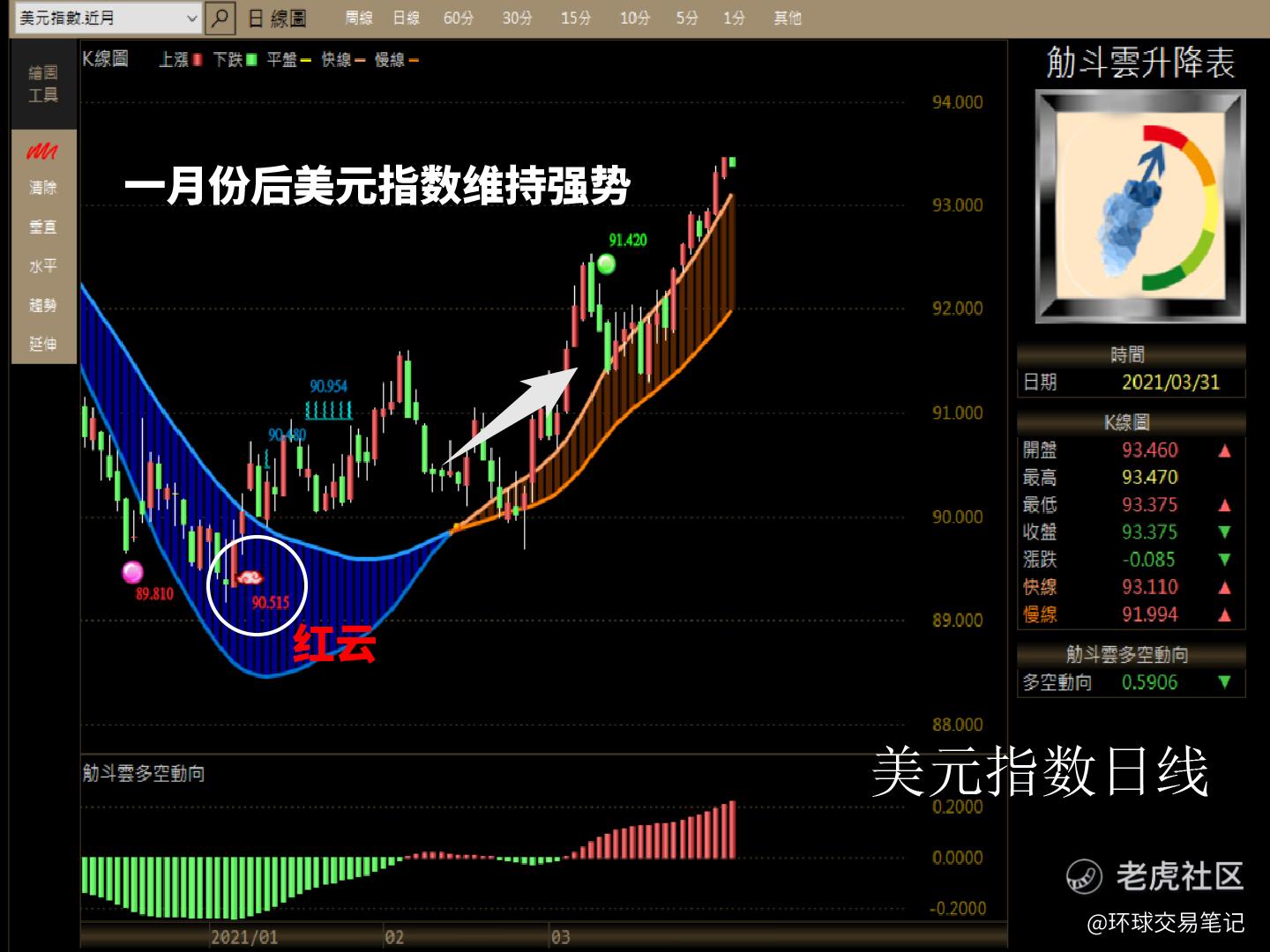Select the 1分 timeframe tab
The image size is (1270, 952).
point(734,18)
